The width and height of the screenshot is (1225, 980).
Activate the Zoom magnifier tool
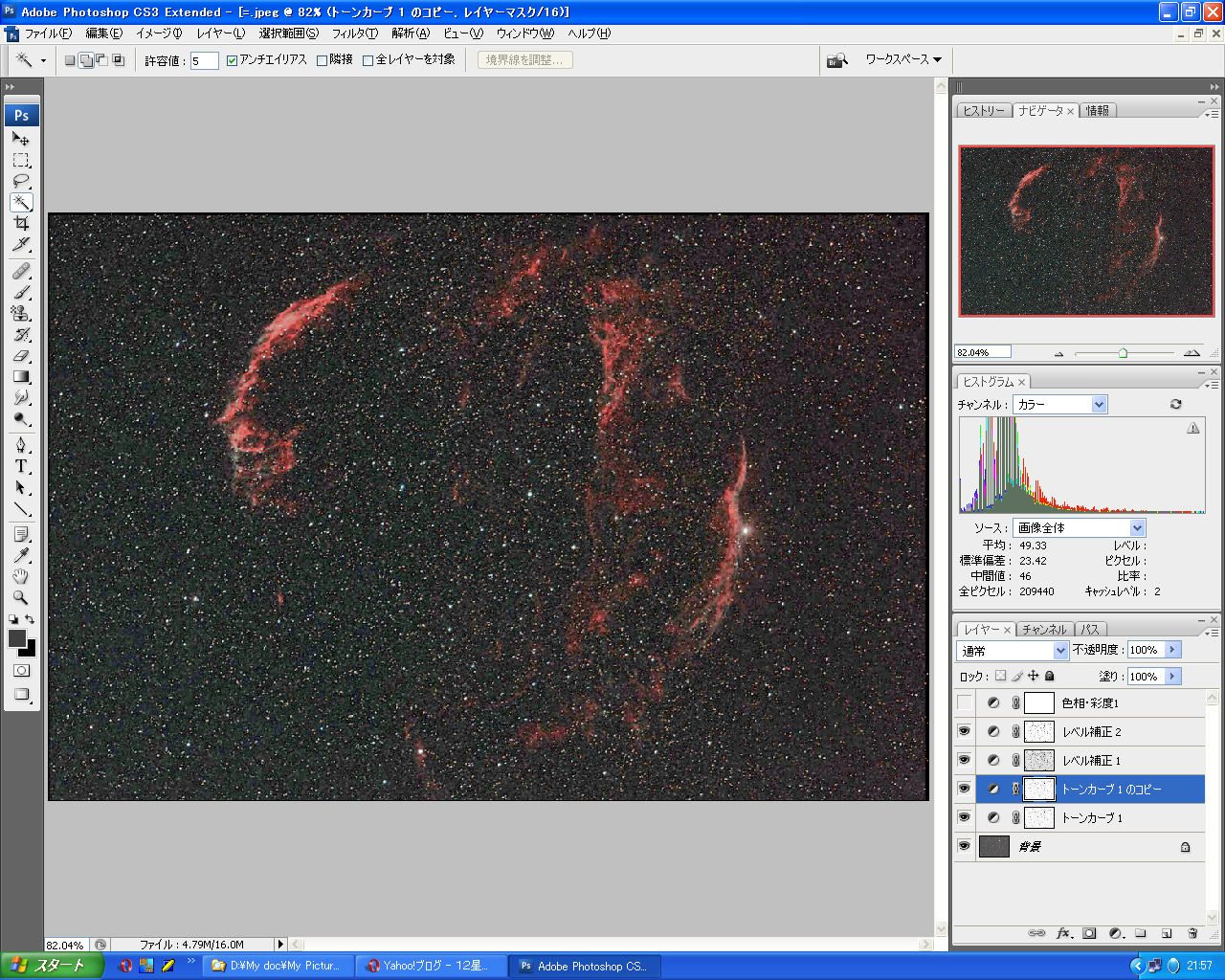tap(21, 598)
